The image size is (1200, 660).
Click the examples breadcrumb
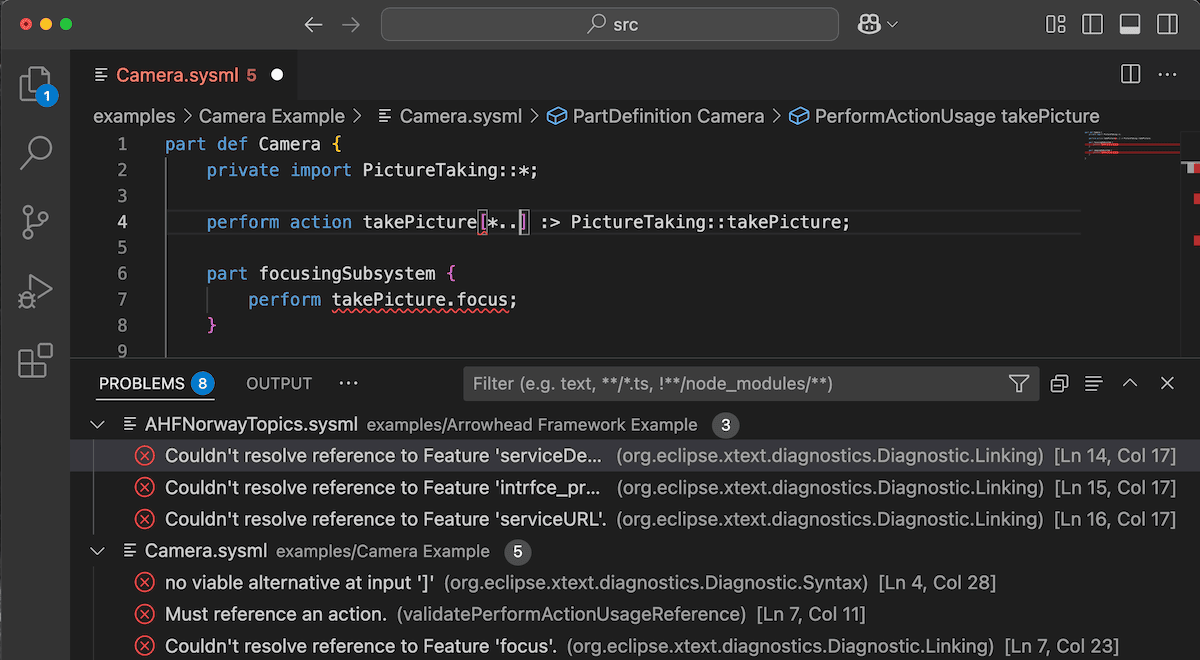[x=134, y=116]
